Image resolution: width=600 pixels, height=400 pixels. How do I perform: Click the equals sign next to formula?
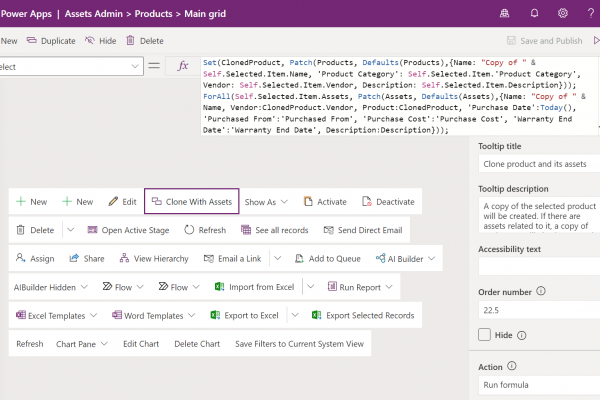point(154,66)
